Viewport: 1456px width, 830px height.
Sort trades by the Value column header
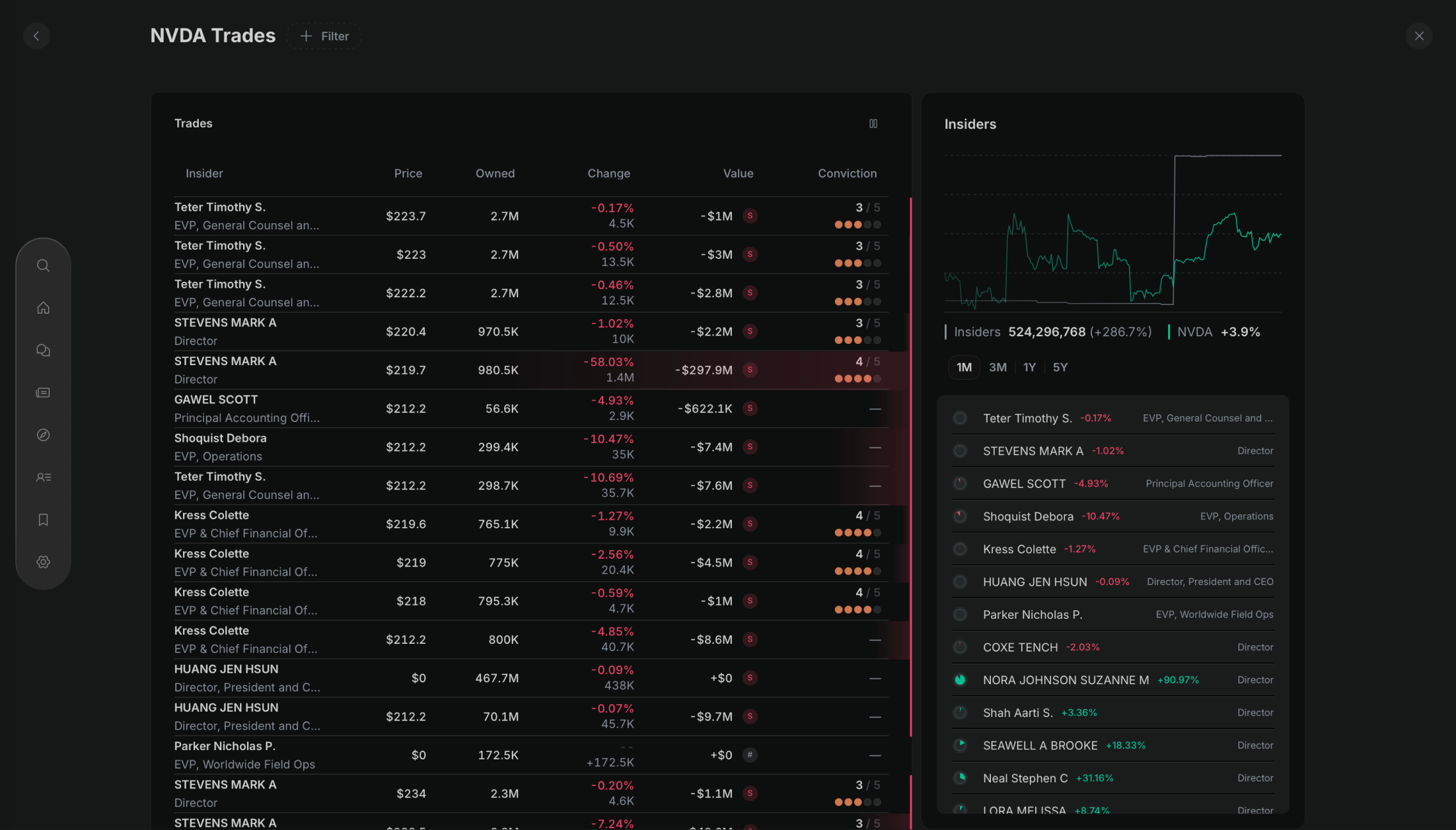(738, 173)
